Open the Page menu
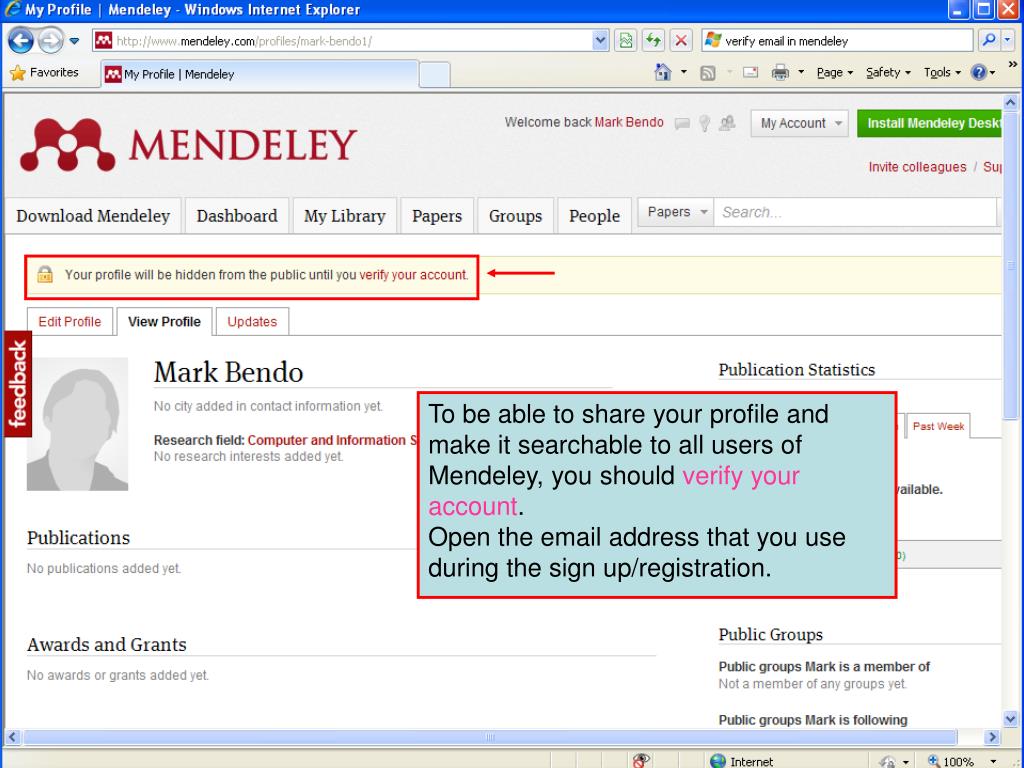This screenshot has width=1024, height=768. click(x=835, y=72)
